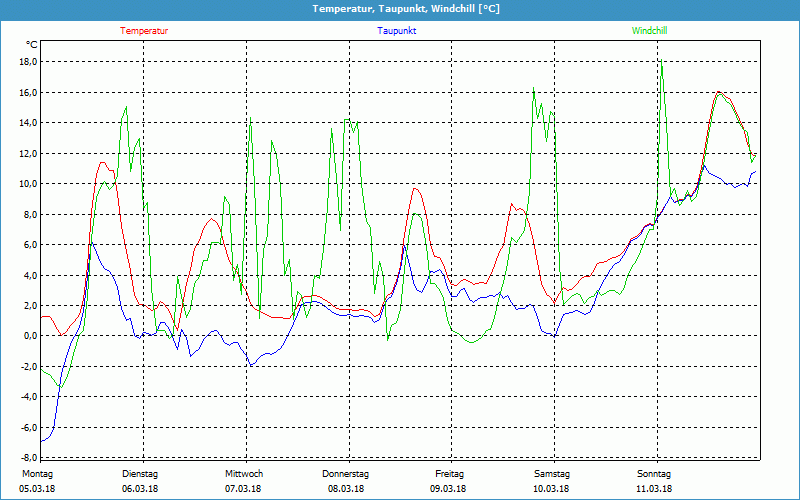Click the 'Dienstag' day label
800x500 pixels.
pos(140,474)
